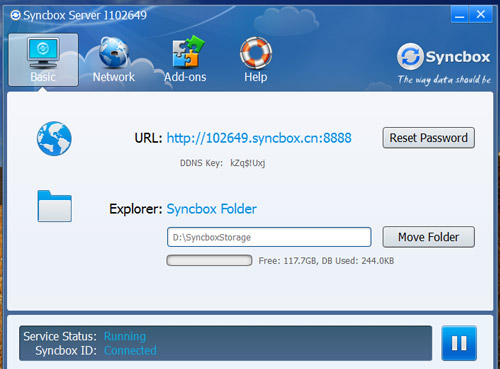
Task: Open the http://102649.syncbox.cn:8888 link
Action: click(259, 138)
